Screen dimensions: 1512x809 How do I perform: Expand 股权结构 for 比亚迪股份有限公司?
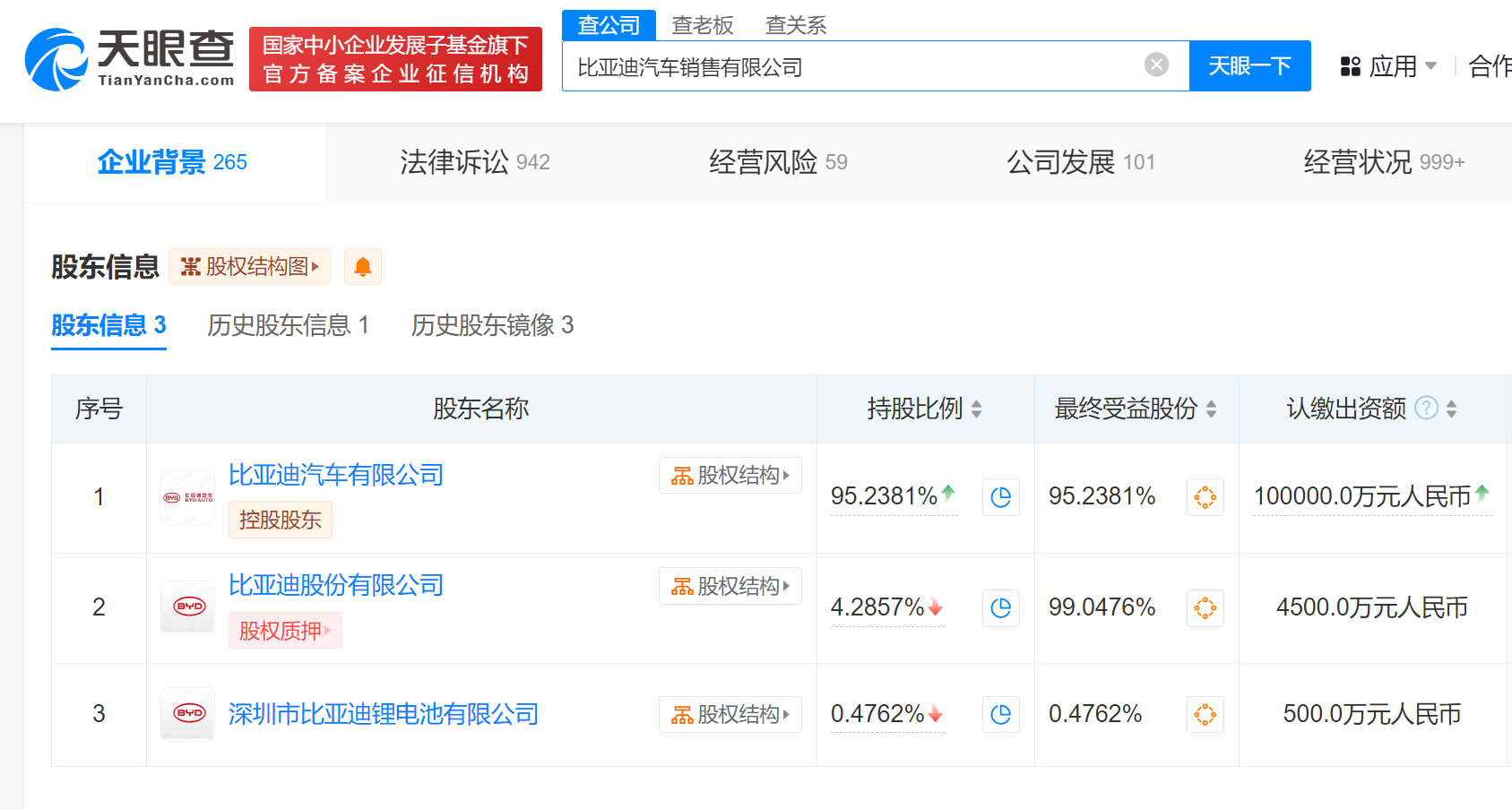tap(730, 587)
